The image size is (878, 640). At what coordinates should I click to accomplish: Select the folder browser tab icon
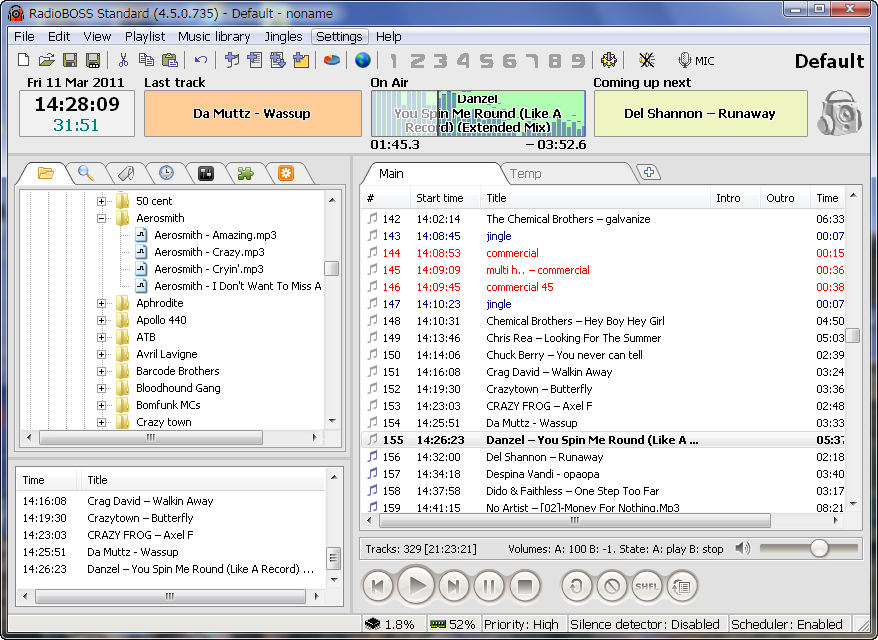(x=46, y=173)
